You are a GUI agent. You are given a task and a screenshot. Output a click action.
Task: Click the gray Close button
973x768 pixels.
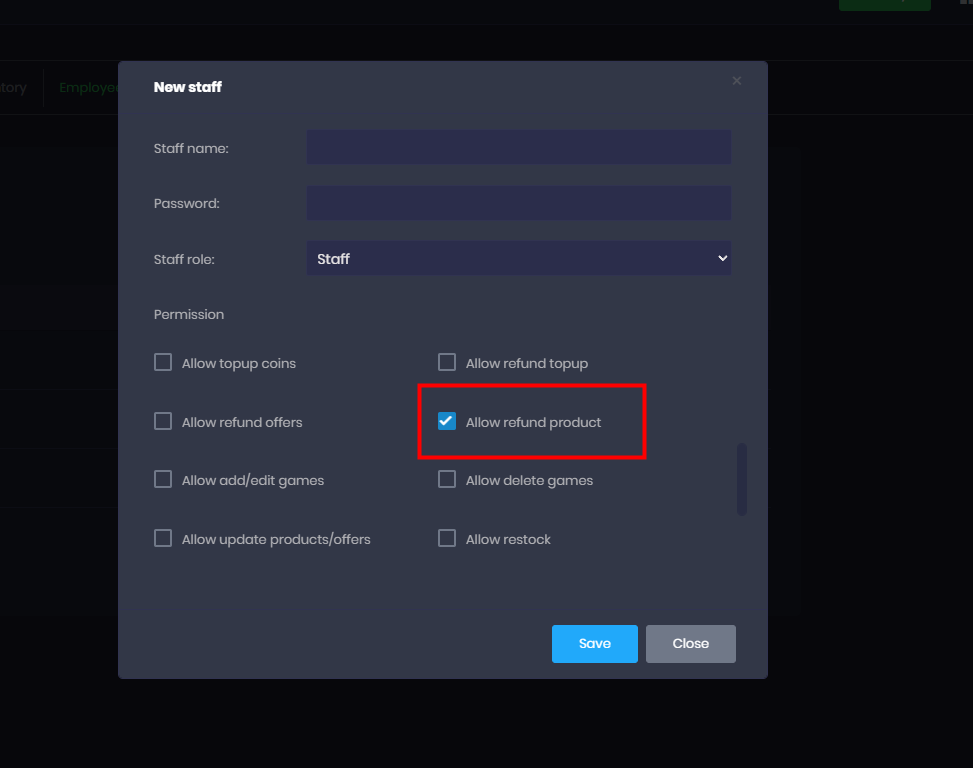690,644
